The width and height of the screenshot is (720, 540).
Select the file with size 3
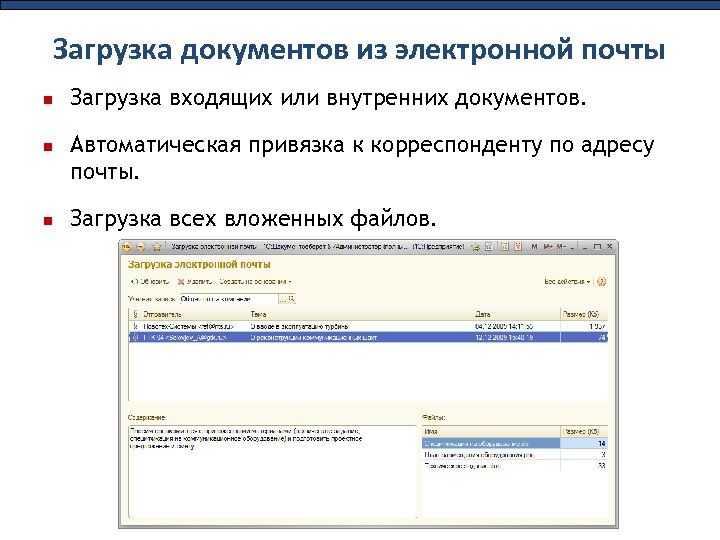click(515, 455)
